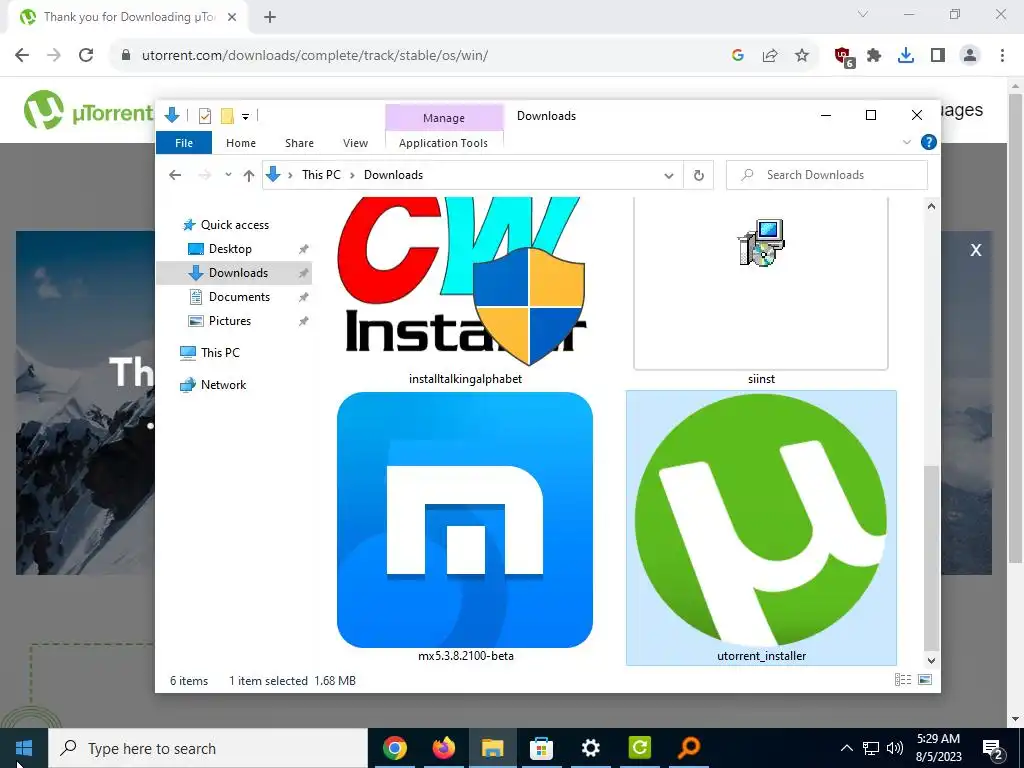Open Microsoft Store from taskbar
The width and height of the screenshot is (1024, 768).
(x=541, y=748)
